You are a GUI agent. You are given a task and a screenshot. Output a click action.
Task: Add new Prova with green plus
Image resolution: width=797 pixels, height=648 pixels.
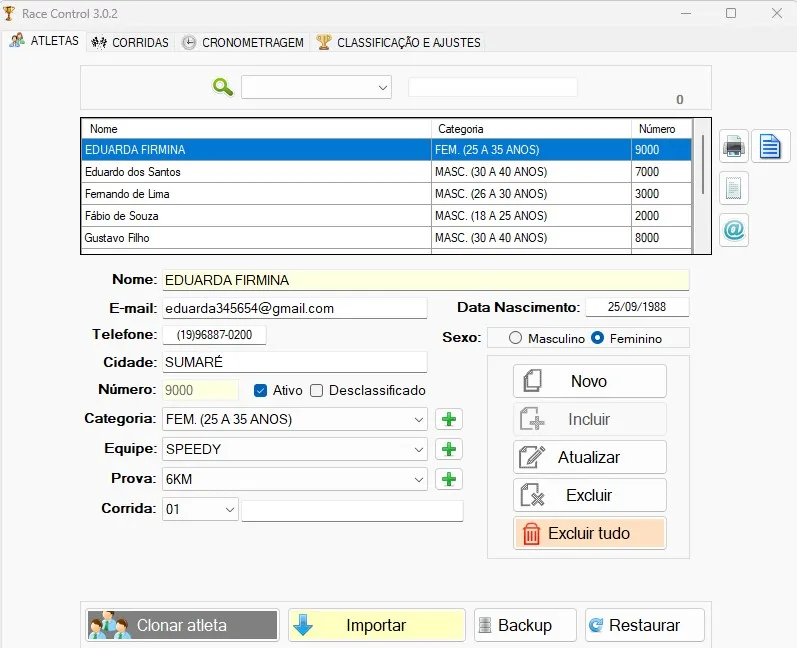(449, 480)
